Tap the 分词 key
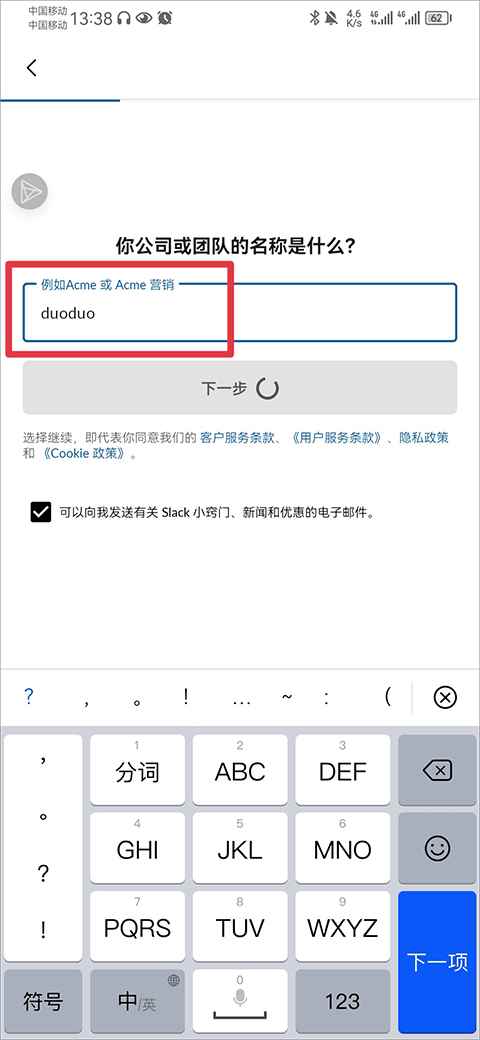 (x=137, y=770)
